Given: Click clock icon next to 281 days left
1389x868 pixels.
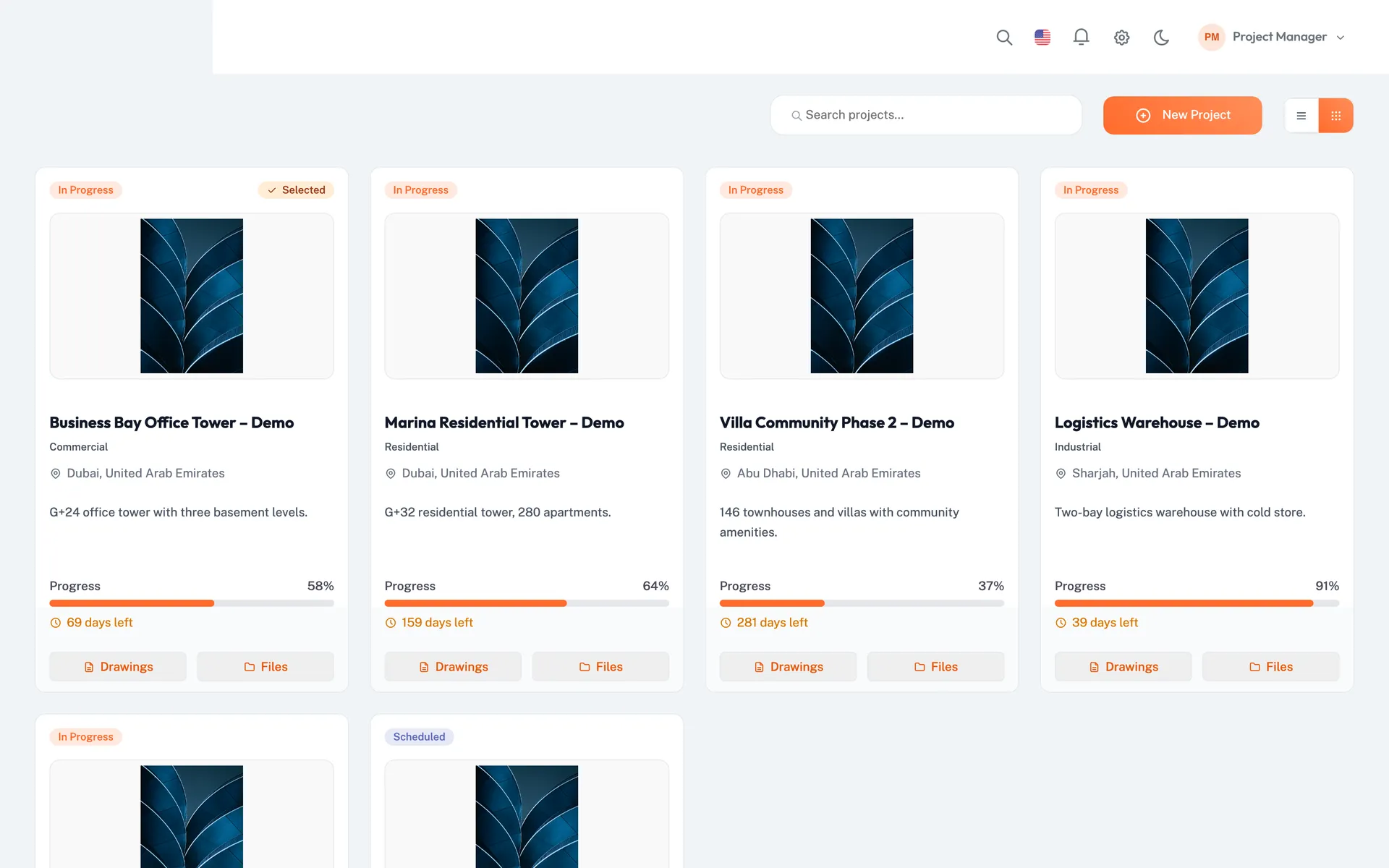Looking at the screenshot, I should [x=726, y=623].
